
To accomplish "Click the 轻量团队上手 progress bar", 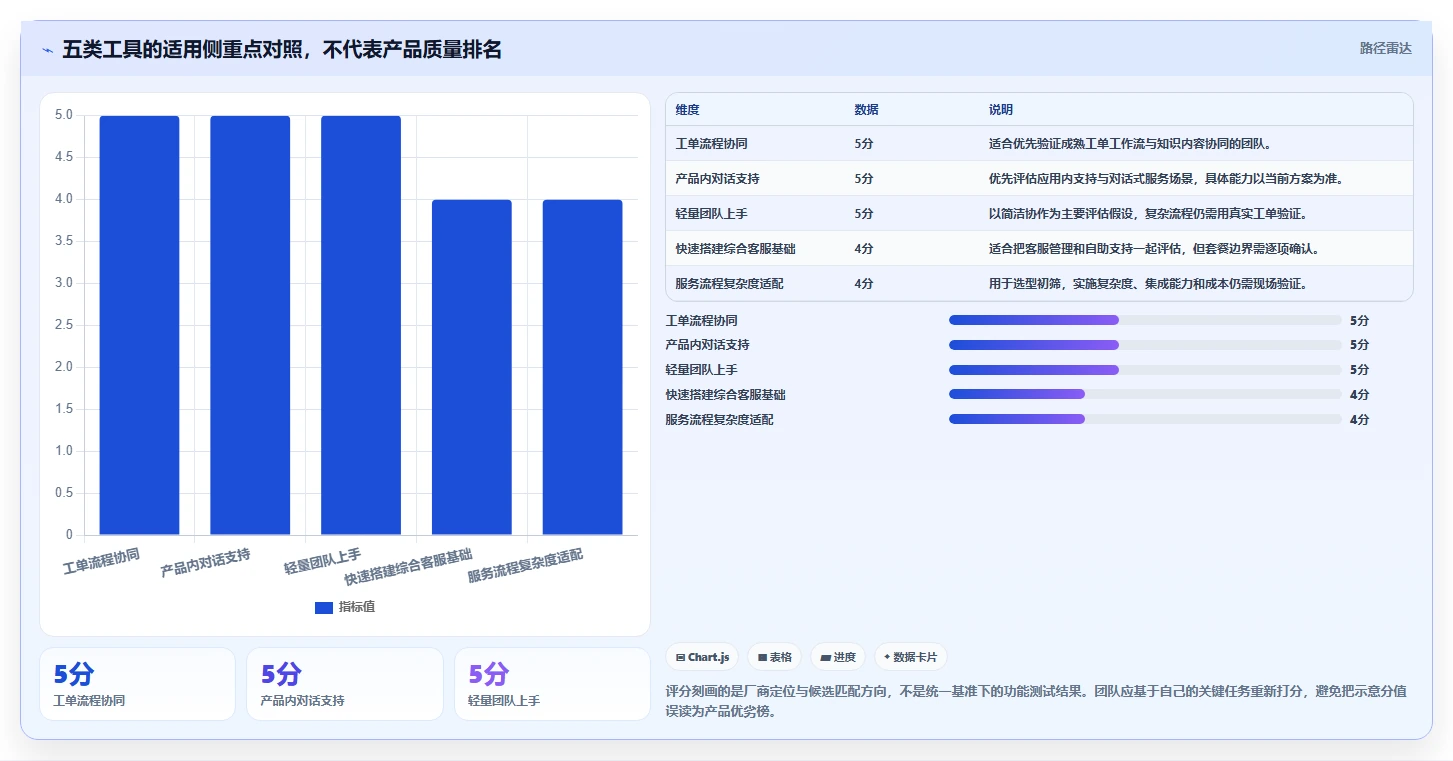I will click(1145, 370).
